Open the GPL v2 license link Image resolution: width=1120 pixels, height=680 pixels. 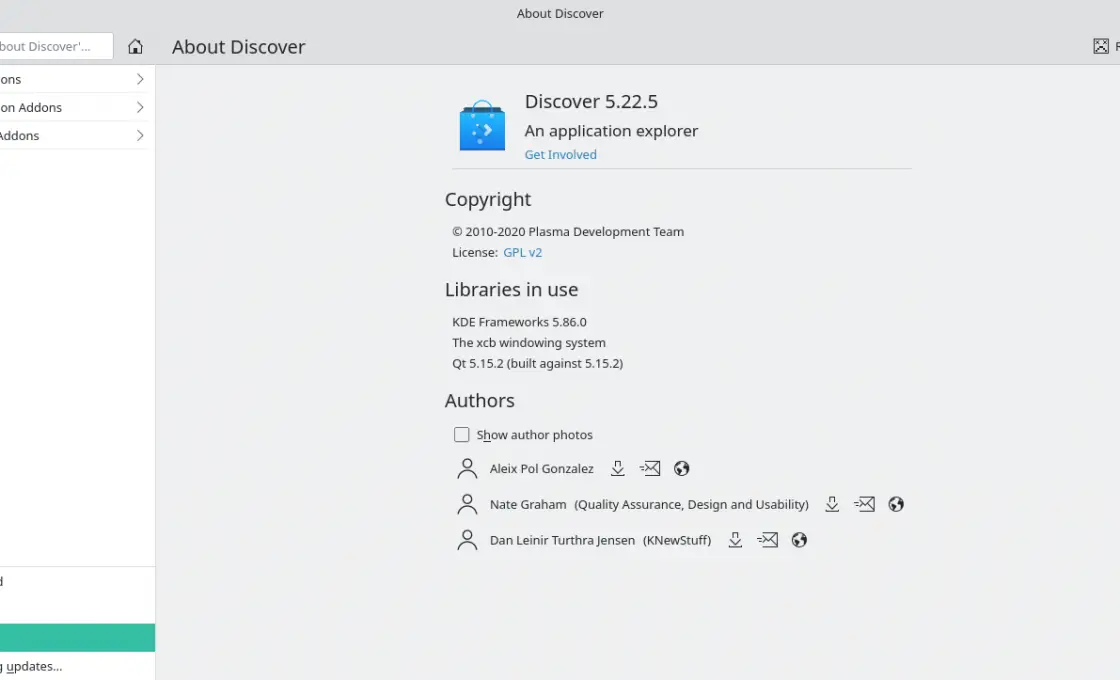coord(523,252)
